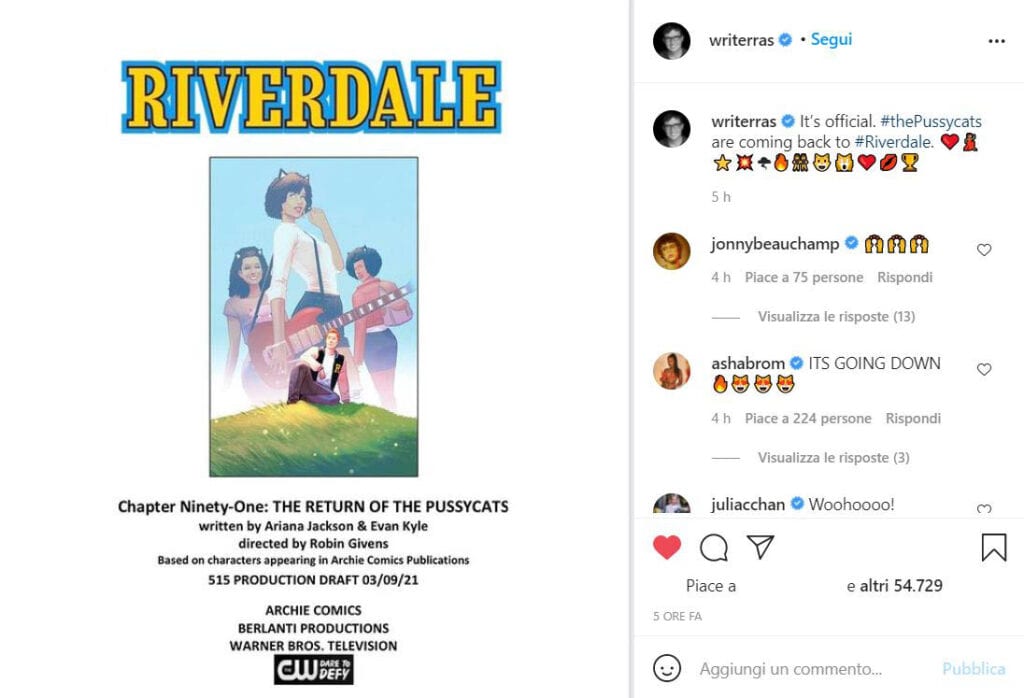Viewport: 1024px width, 698px height.
Task: Open the #thePussycats hashtag link
Action: pos(931,121)
